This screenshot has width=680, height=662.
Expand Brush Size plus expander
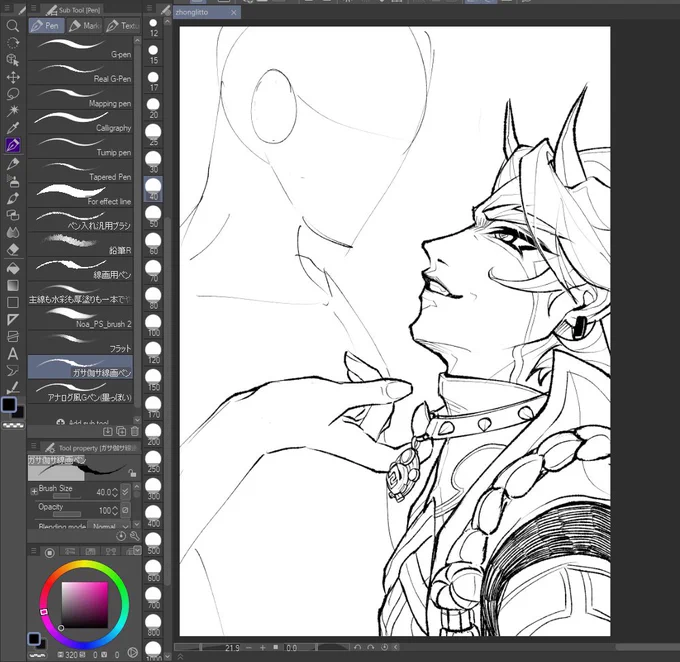pos(34,492)
